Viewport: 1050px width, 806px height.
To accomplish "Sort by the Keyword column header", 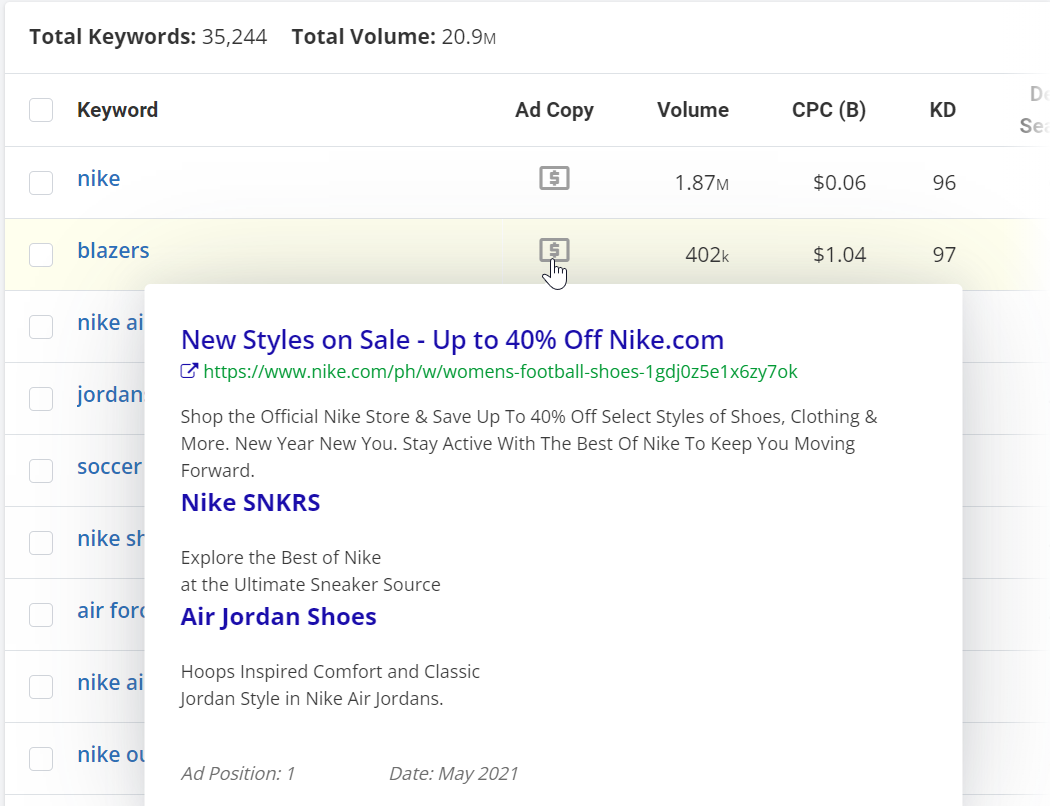I will click(x=117, y=110).
